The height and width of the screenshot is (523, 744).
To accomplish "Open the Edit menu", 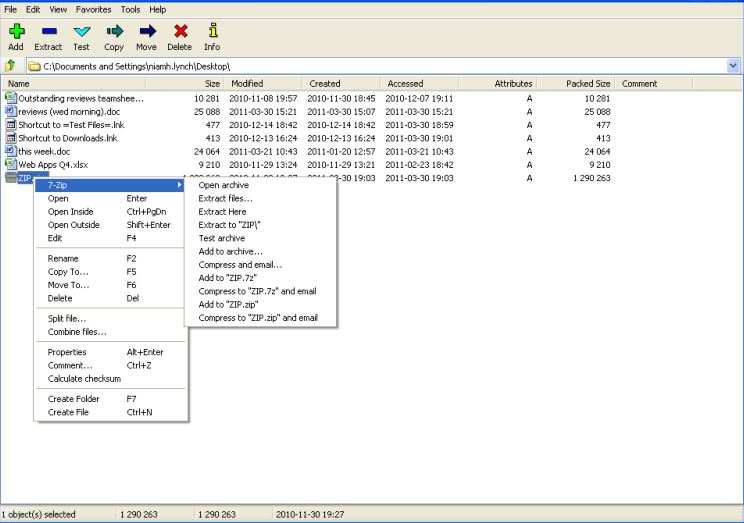I will (33, 9).
